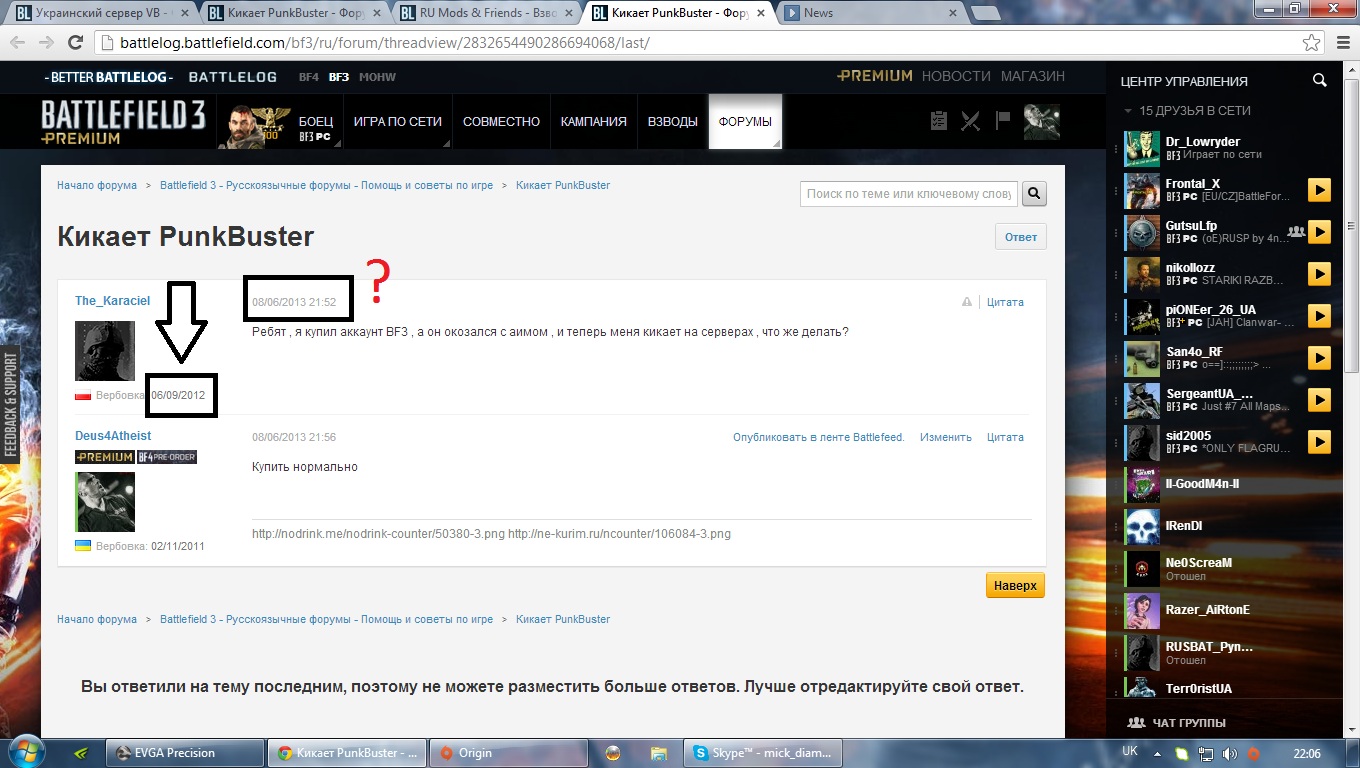Open the ФОРУМЫ tab

745,121
